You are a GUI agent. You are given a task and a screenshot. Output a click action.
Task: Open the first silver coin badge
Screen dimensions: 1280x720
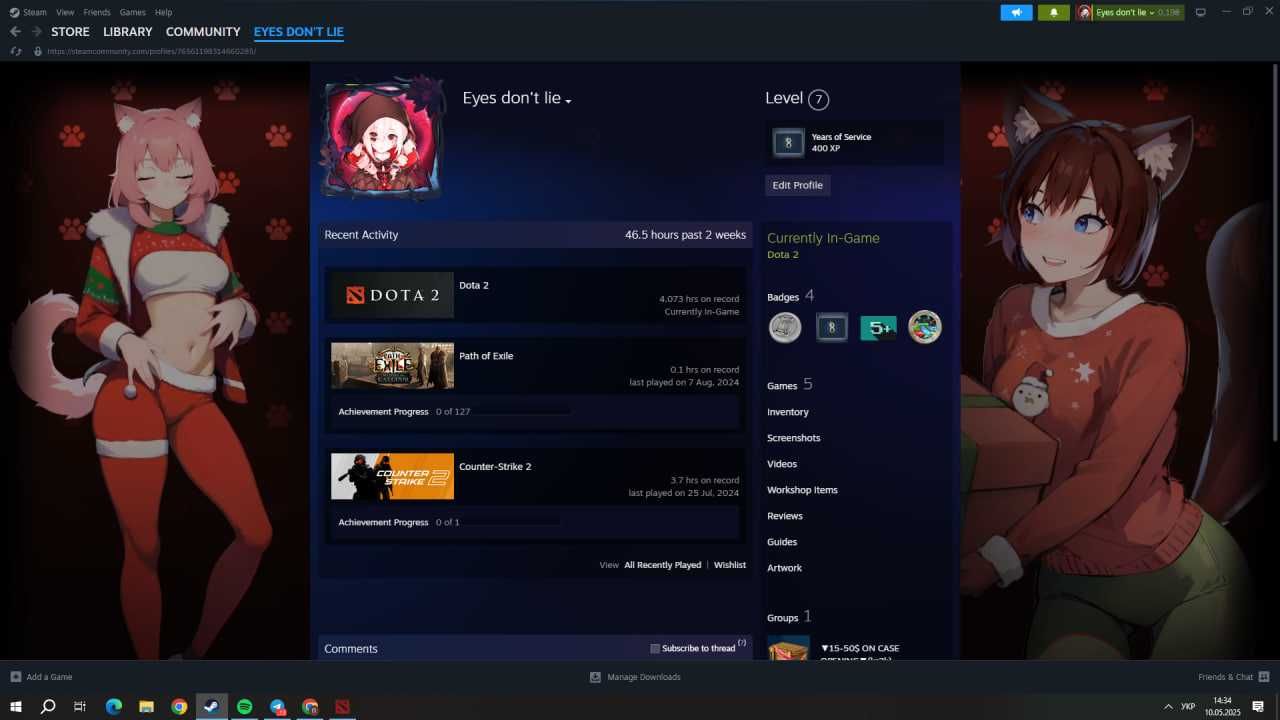[785, 327]
